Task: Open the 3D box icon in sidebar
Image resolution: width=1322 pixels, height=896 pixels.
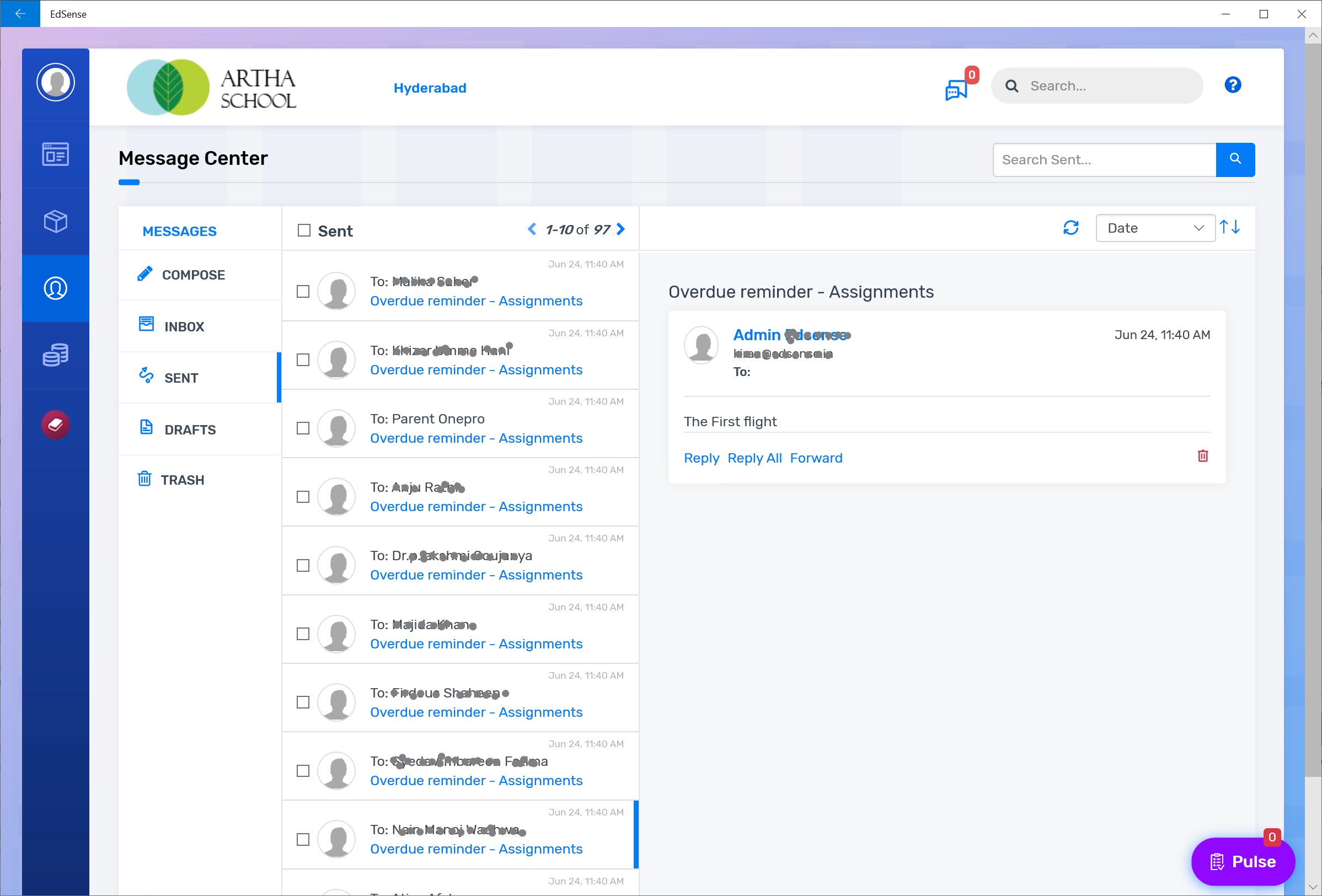Action: pos(55,221)
